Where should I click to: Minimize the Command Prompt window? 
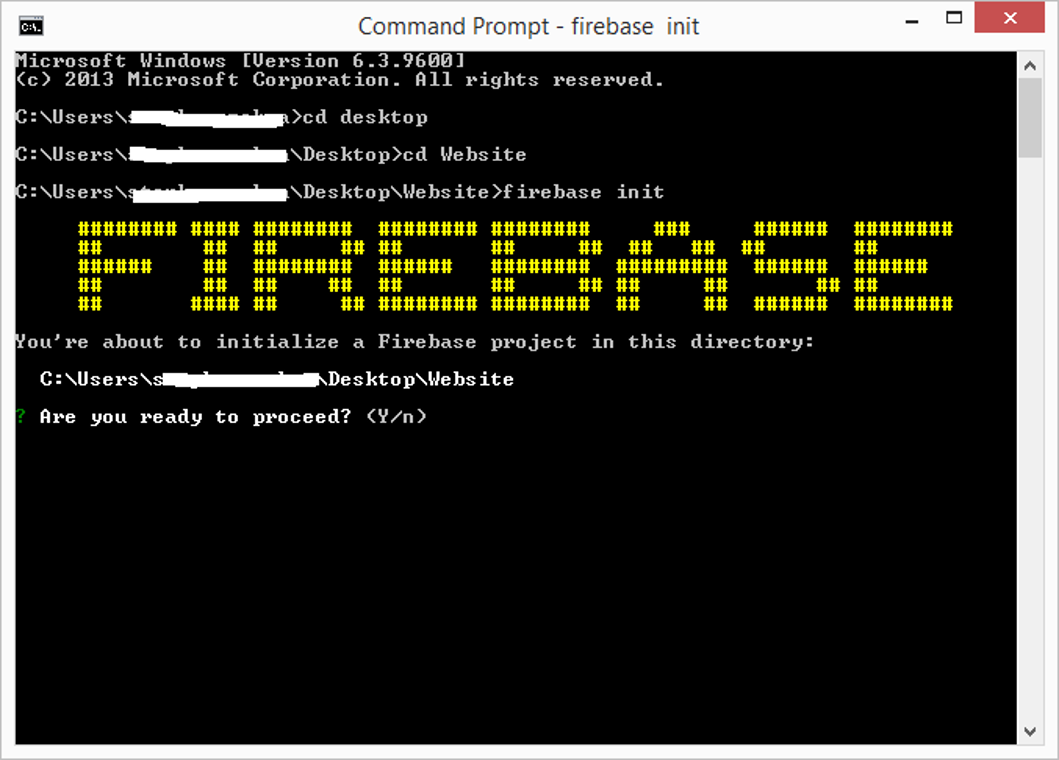tap(912, 19)
